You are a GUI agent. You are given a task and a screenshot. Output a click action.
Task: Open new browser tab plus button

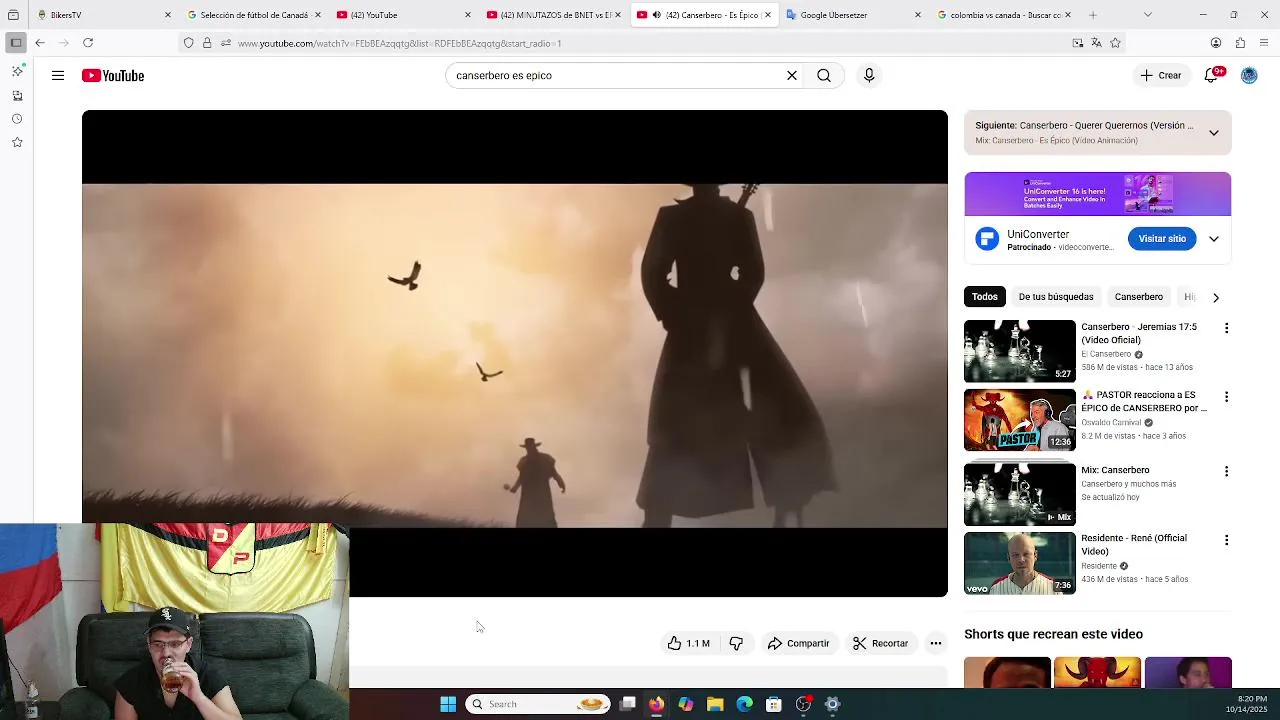(x=1093, y=15)
